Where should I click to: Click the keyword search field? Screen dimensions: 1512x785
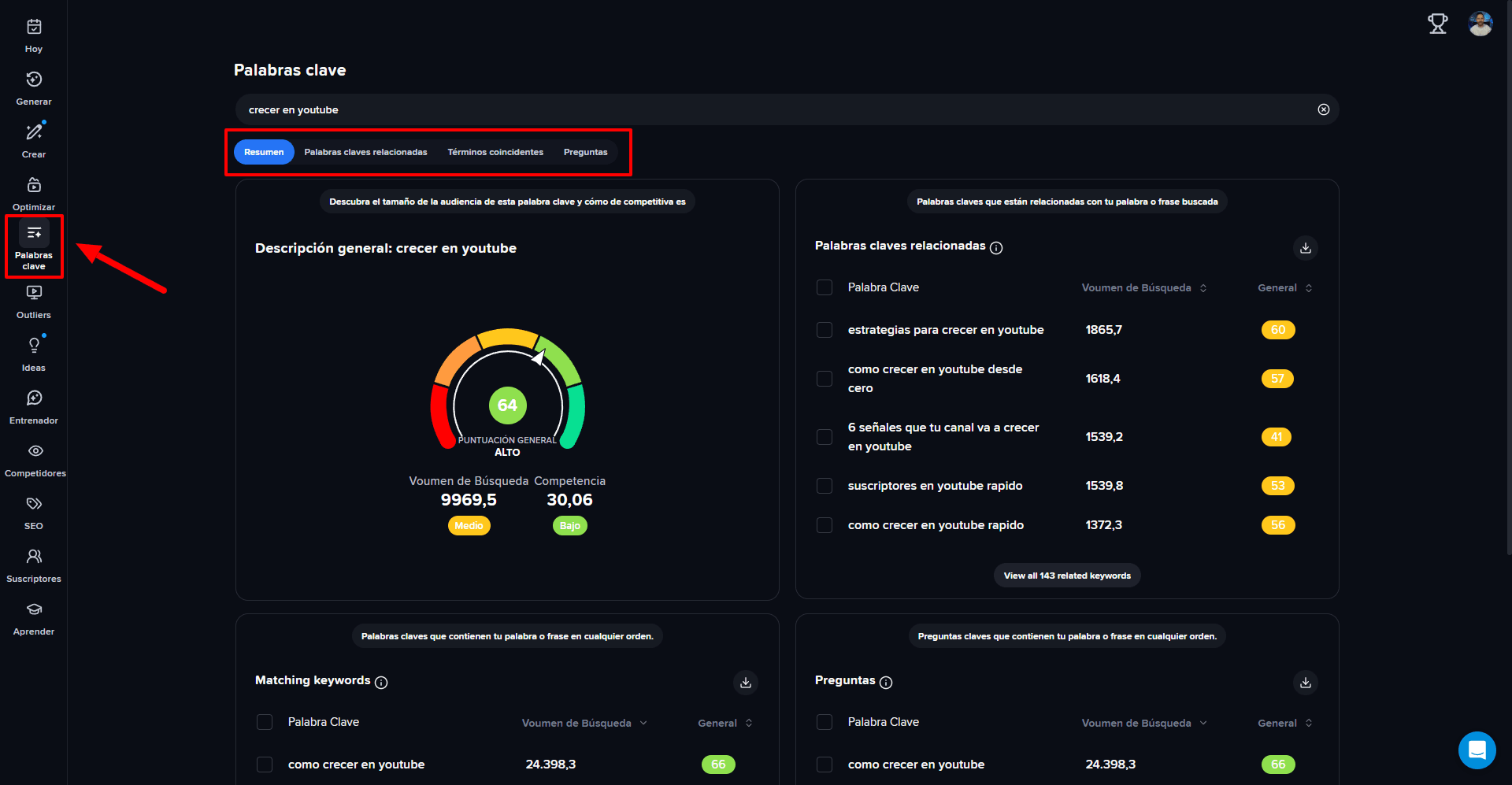tap(787, 109)
